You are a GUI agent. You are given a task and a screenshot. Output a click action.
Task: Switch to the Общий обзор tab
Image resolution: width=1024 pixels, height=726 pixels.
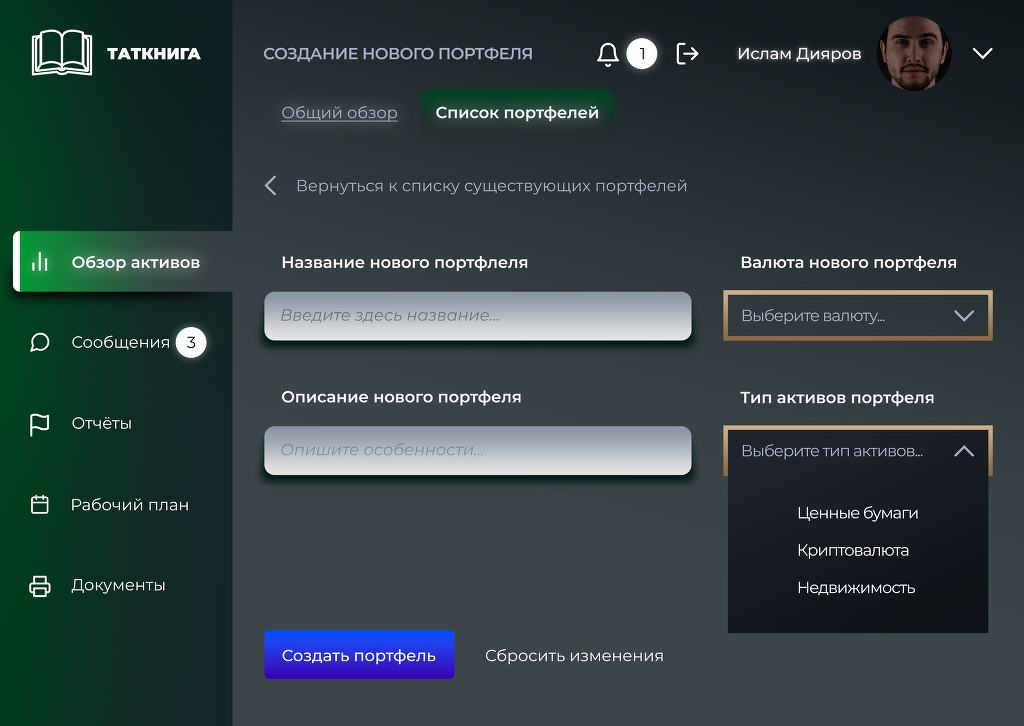click(339, 112)
